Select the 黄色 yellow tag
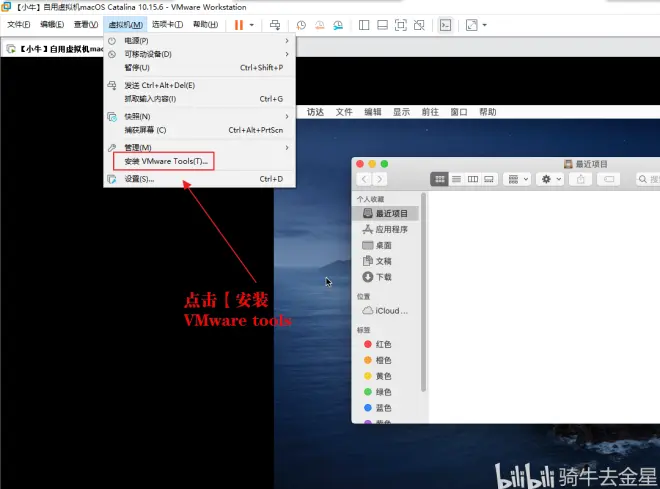The height and width of the screenshot is (489, 660). [386, 376]
